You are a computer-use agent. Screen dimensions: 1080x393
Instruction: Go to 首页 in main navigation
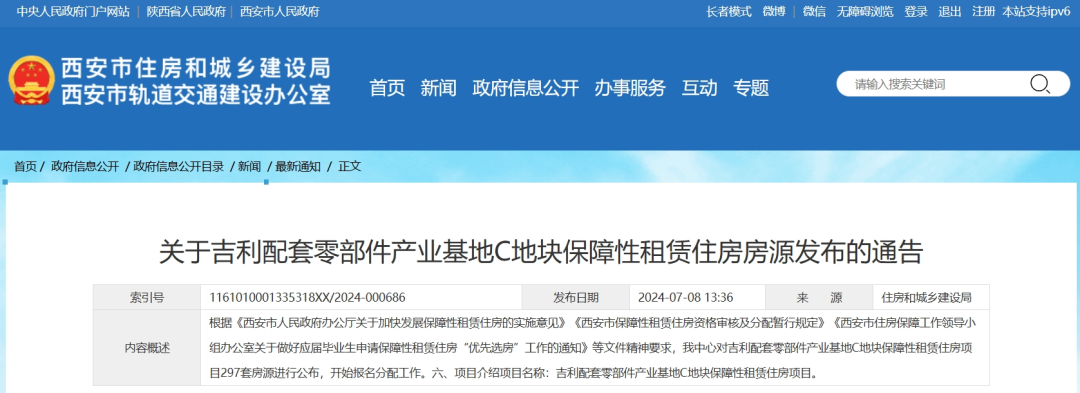tap(387, 88)
